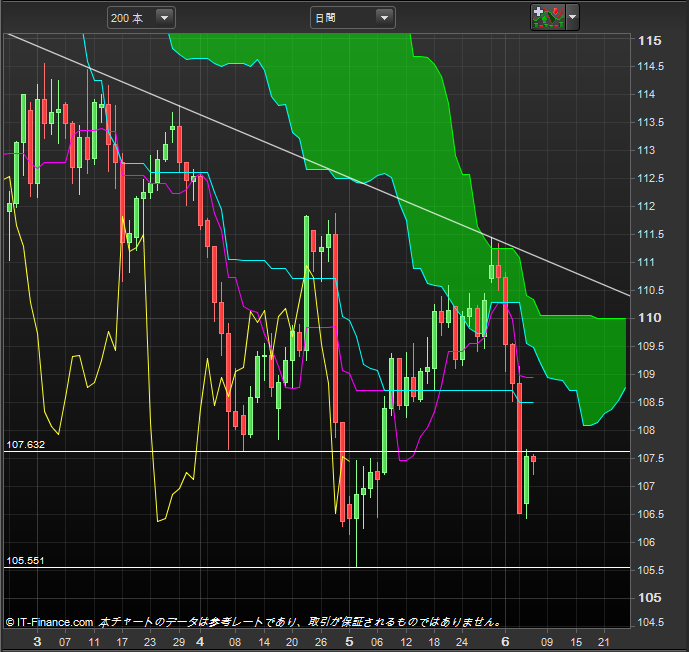The image size is (689, 652).
Task: Click the 110 price axis label
Action: coord(649,318)
